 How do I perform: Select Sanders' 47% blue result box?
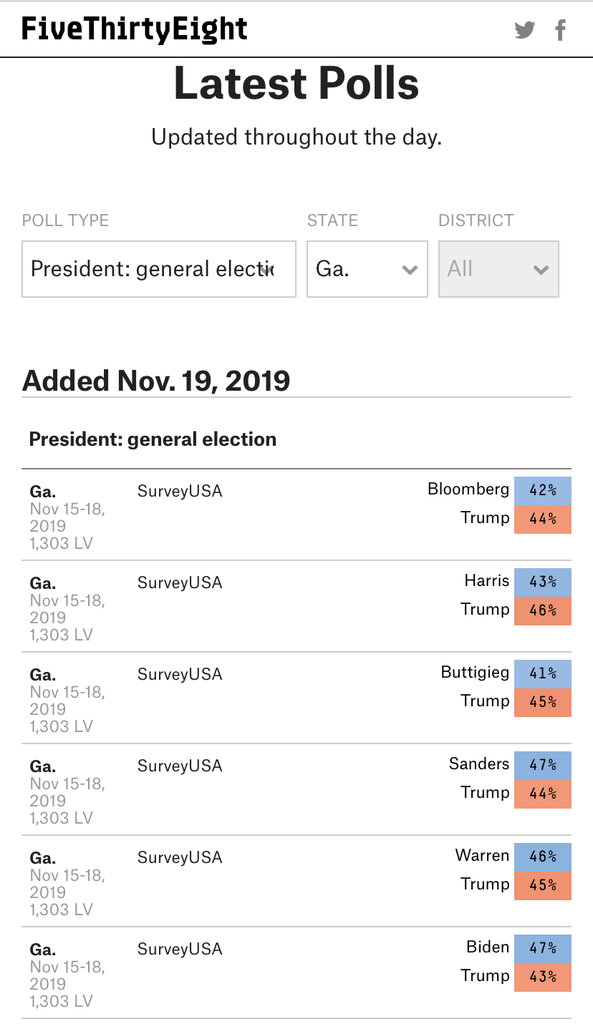pyautogui.click(x=543, y=765)
